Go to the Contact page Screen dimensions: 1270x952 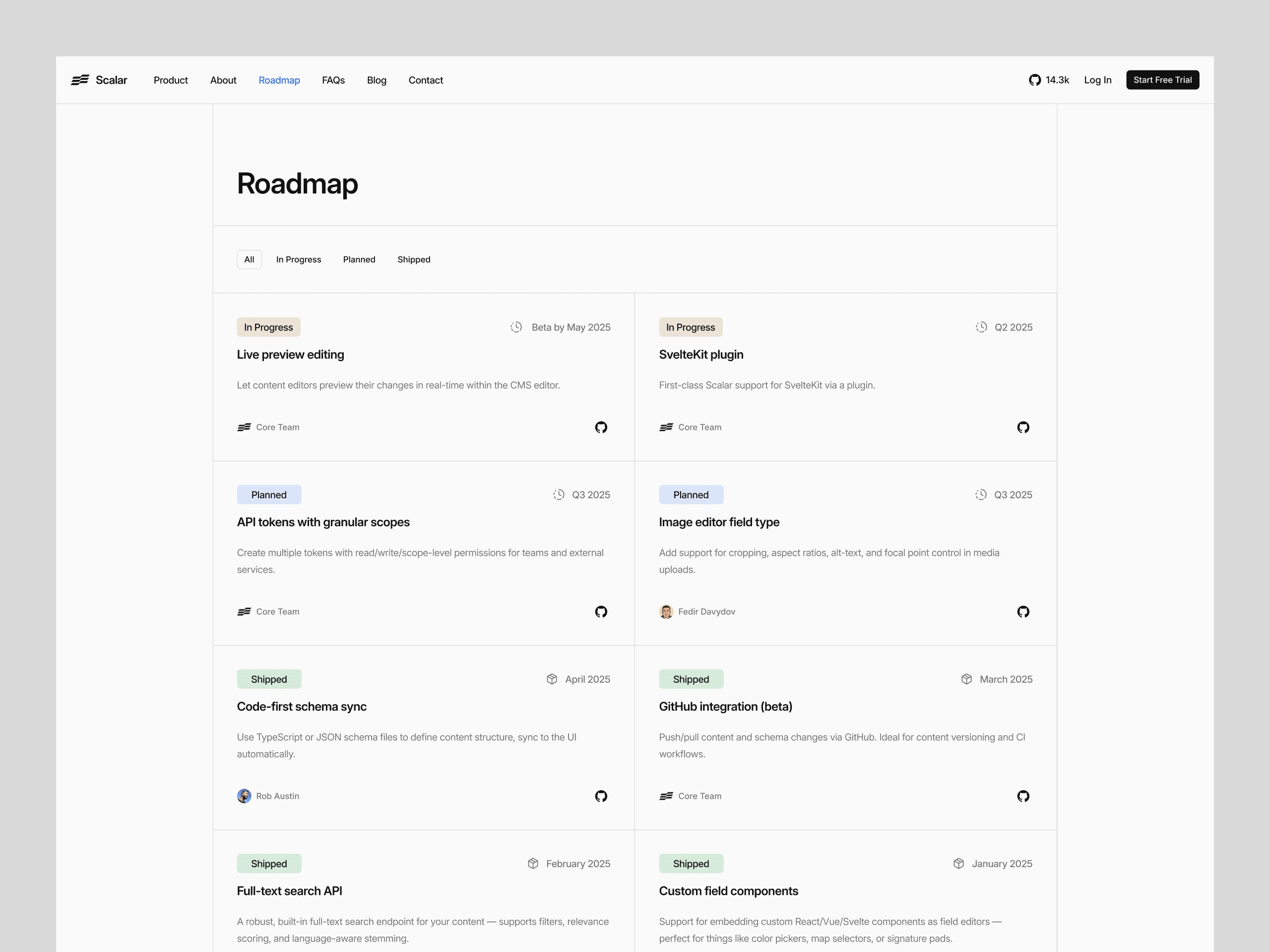[x=426, y=80]
